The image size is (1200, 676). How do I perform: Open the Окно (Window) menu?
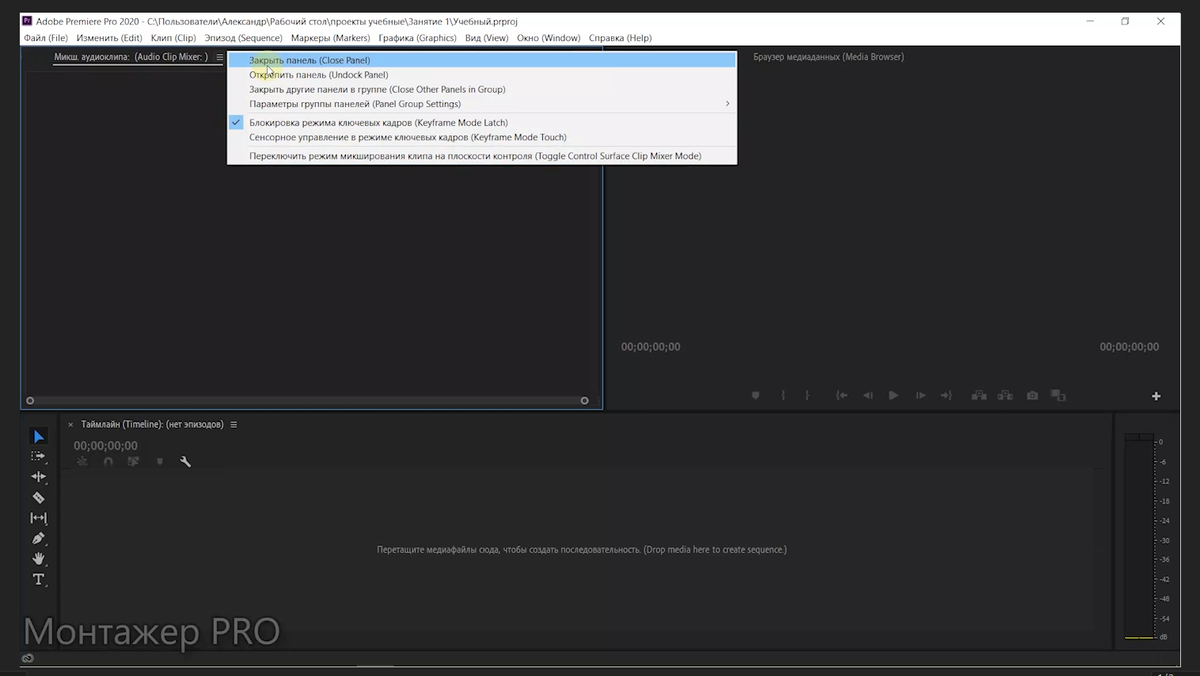[x=548, y=38]
